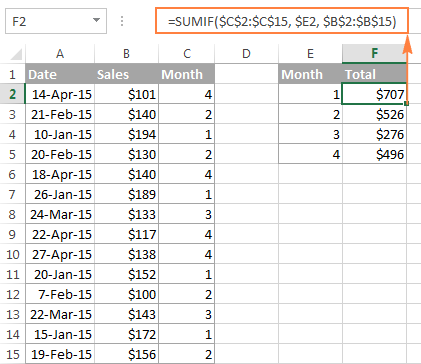Select empty cell D2
This screenshot has width=421, height=364.
[x=246, y=94]
